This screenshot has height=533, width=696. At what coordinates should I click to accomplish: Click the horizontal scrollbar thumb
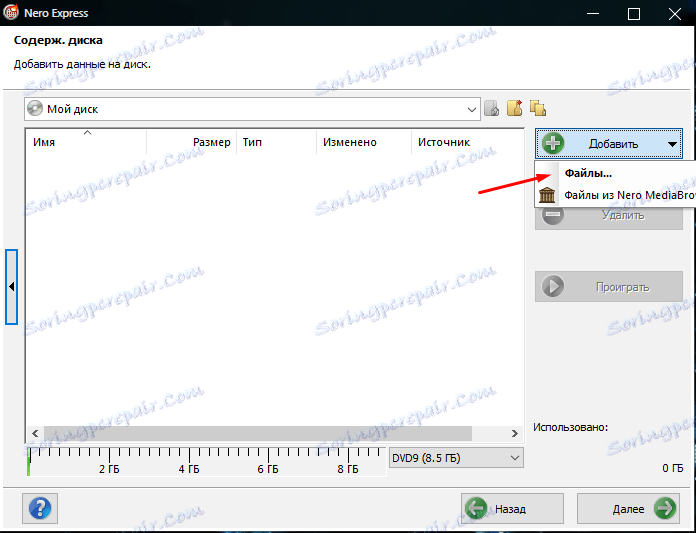tap(258, 433)
